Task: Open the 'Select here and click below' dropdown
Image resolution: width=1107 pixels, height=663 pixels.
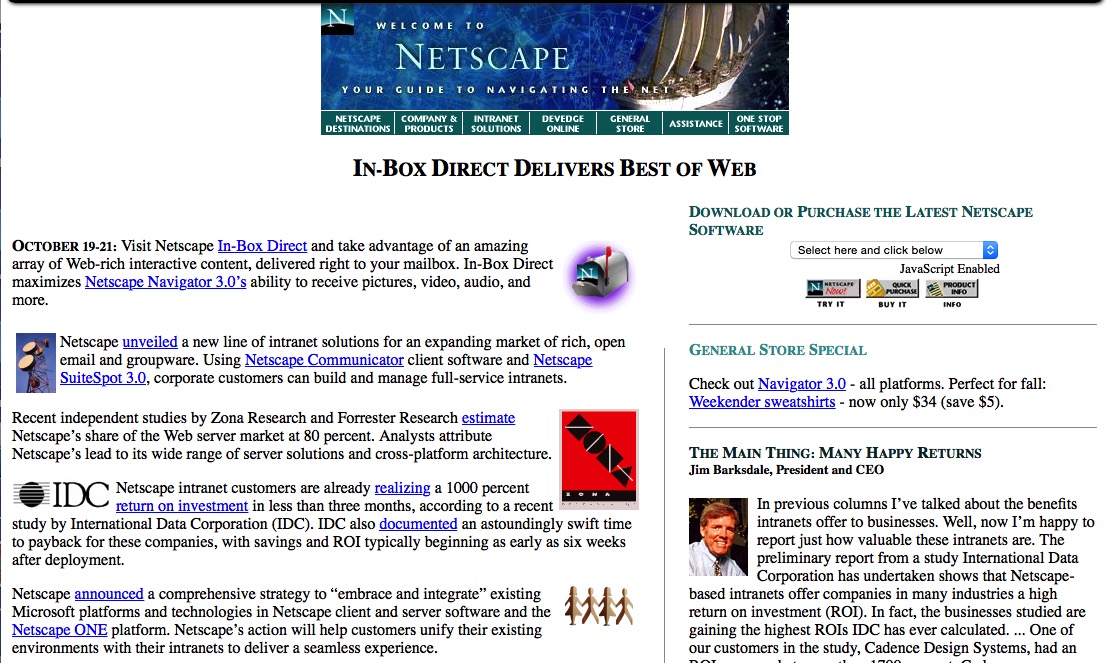Action: [894, 250]
